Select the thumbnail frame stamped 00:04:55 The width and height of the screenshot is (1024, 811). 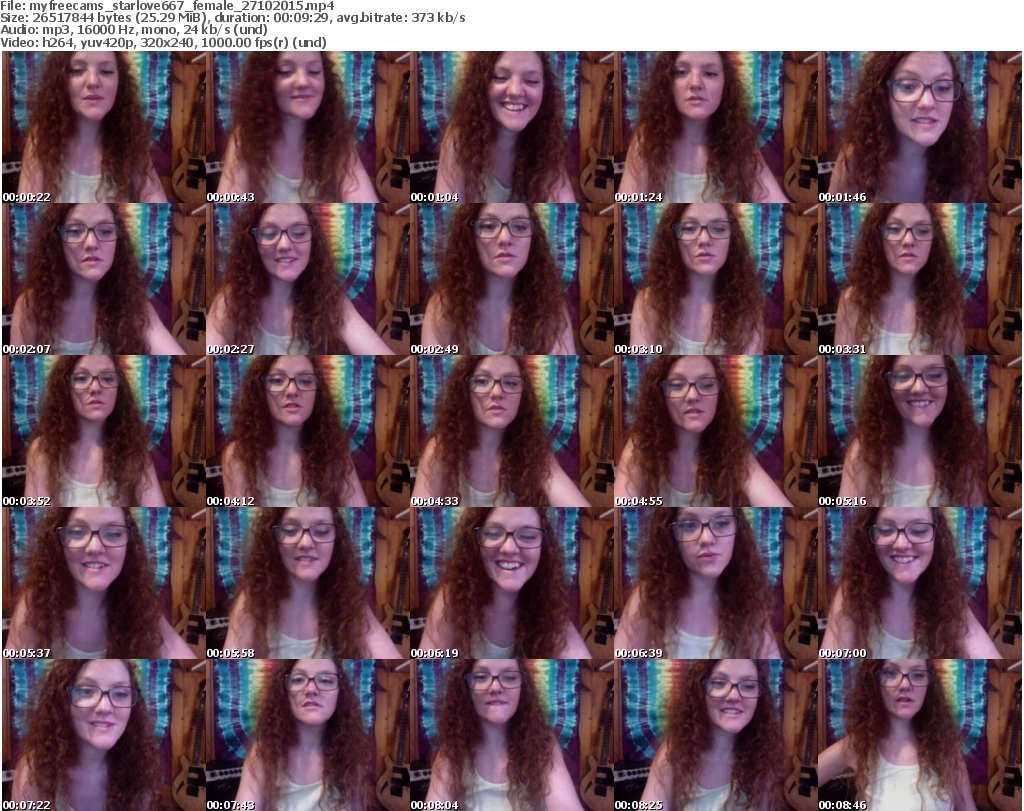(x=716, y=431)
